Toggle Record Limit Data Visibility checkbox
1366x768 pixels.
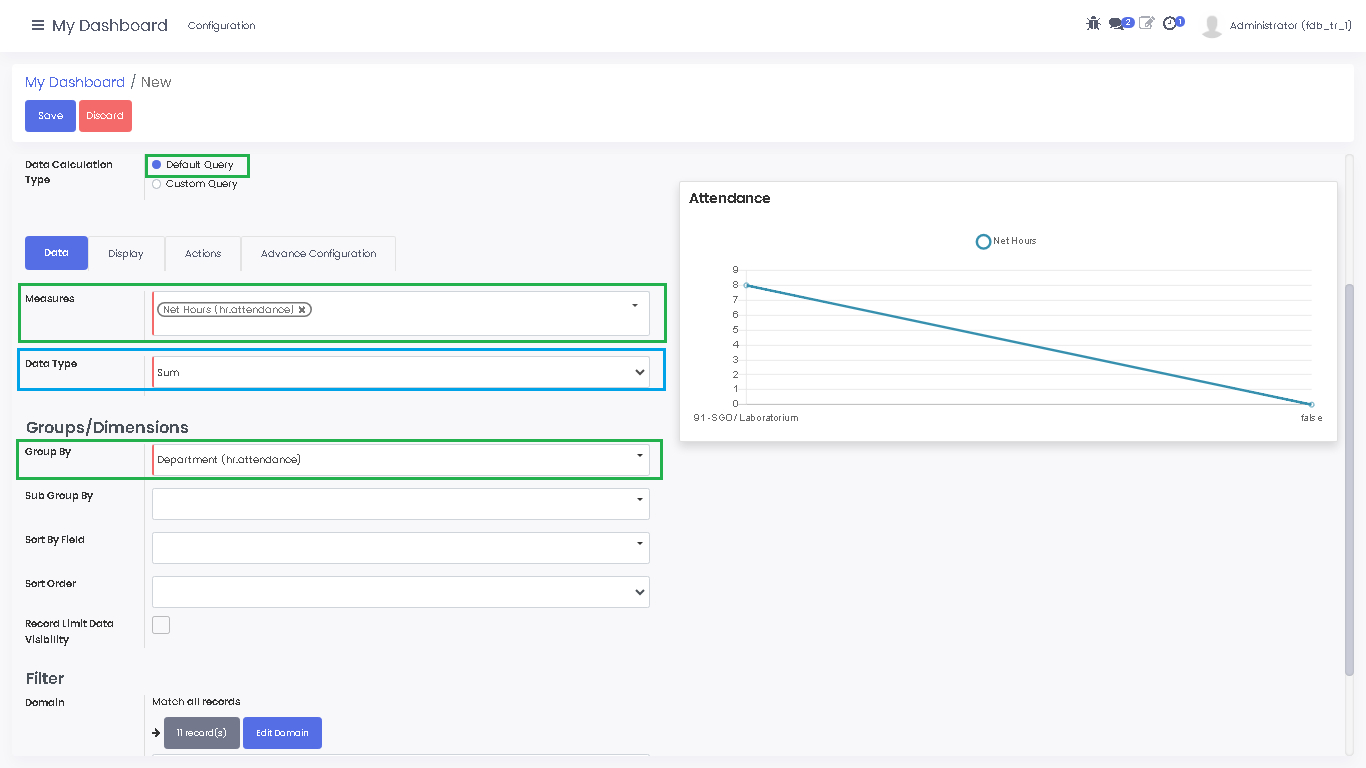[x=161, y=625]
